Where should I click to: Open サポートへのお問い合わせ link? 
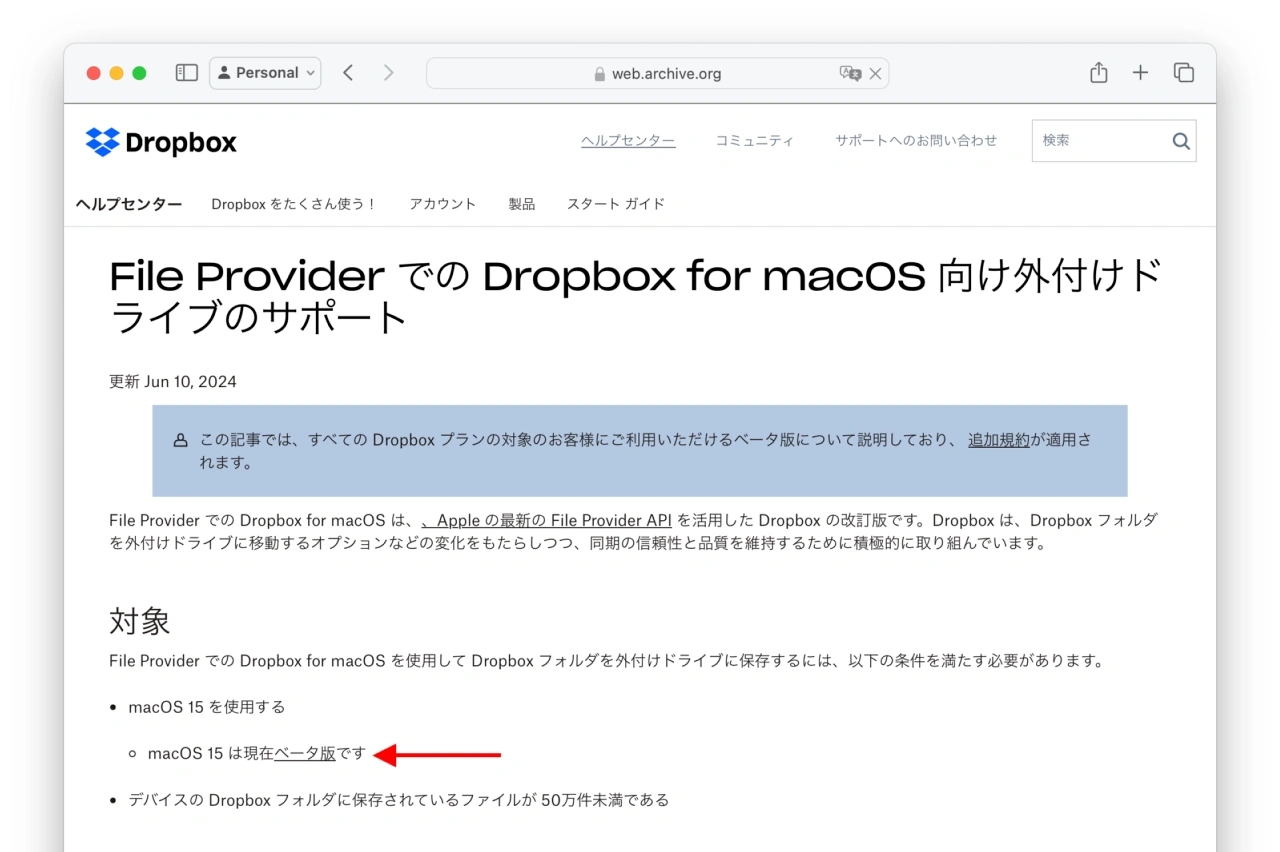pos(916,141)
